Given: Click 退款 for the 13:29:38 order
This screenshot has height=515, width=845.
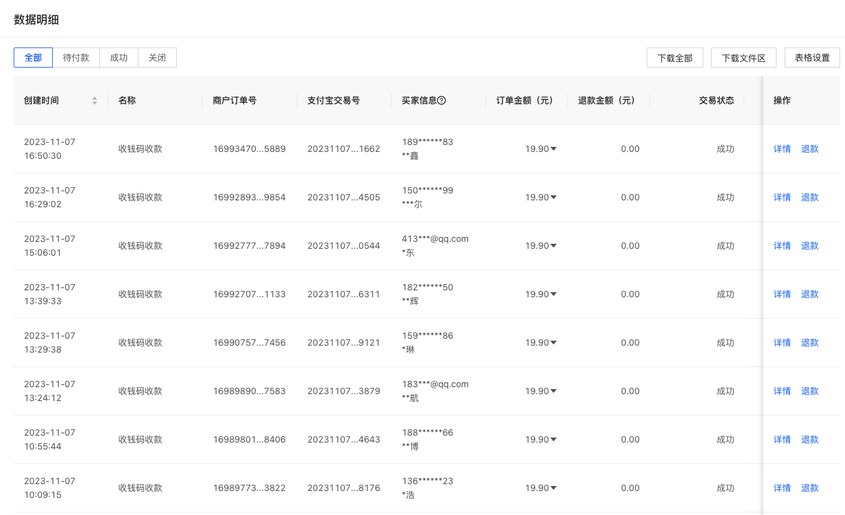Looking at the screenshot, I should tap(809, 343).
